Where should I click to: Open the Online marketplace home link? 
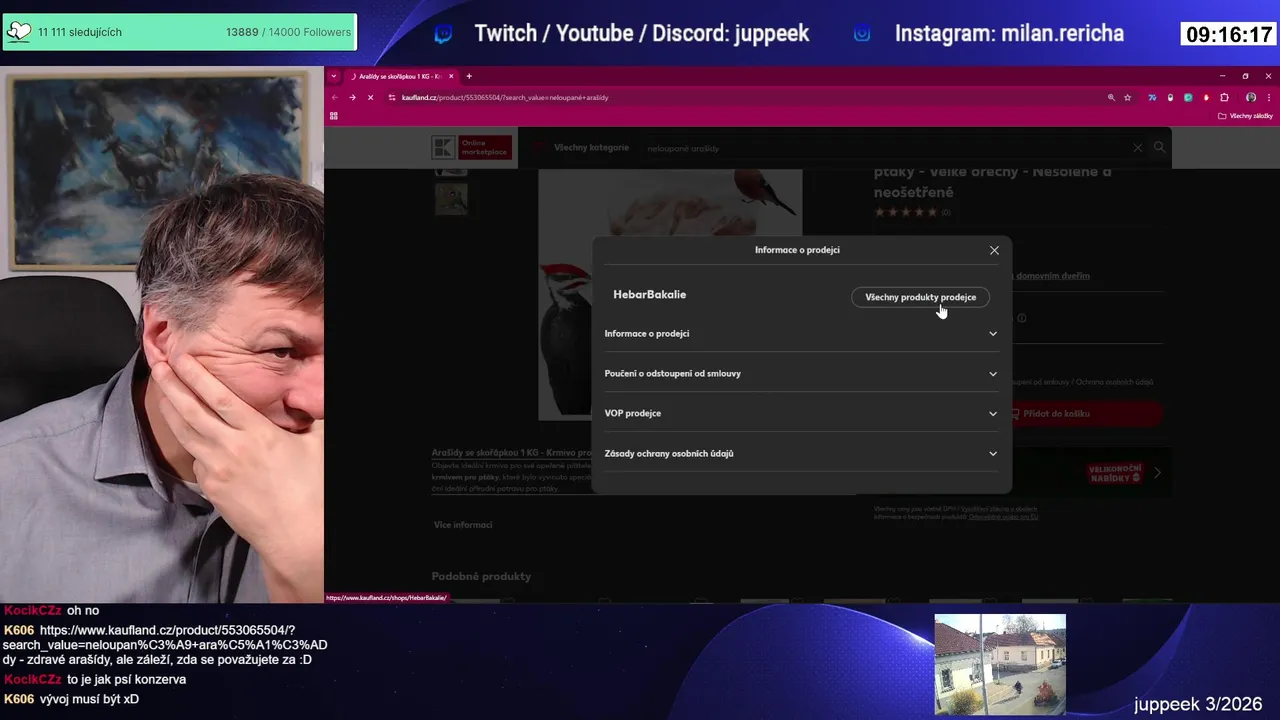click(x=485, y=148)
